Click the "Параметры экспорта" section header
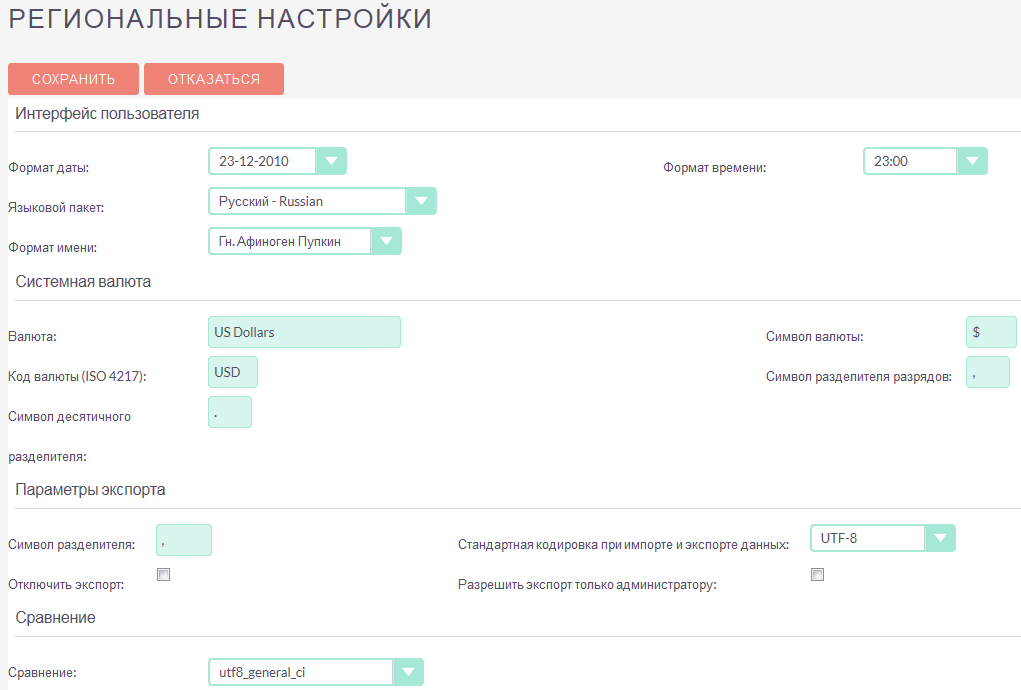The width and height of the screenshot is (1021, 690). pyautogui.click(x=89, y=489)
